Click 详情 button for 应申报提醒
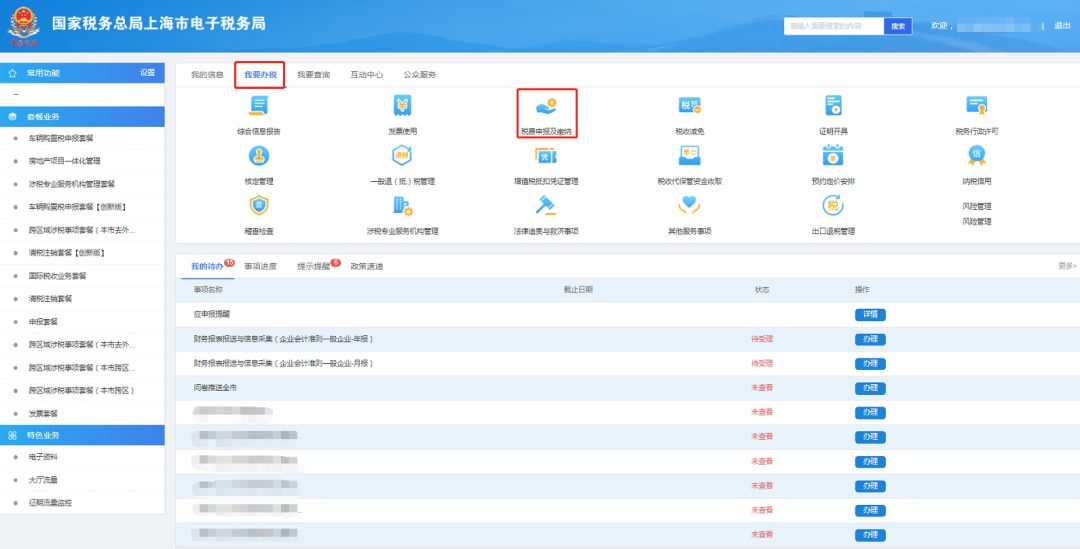This screenshot has width=1080, height=549. 869,314
